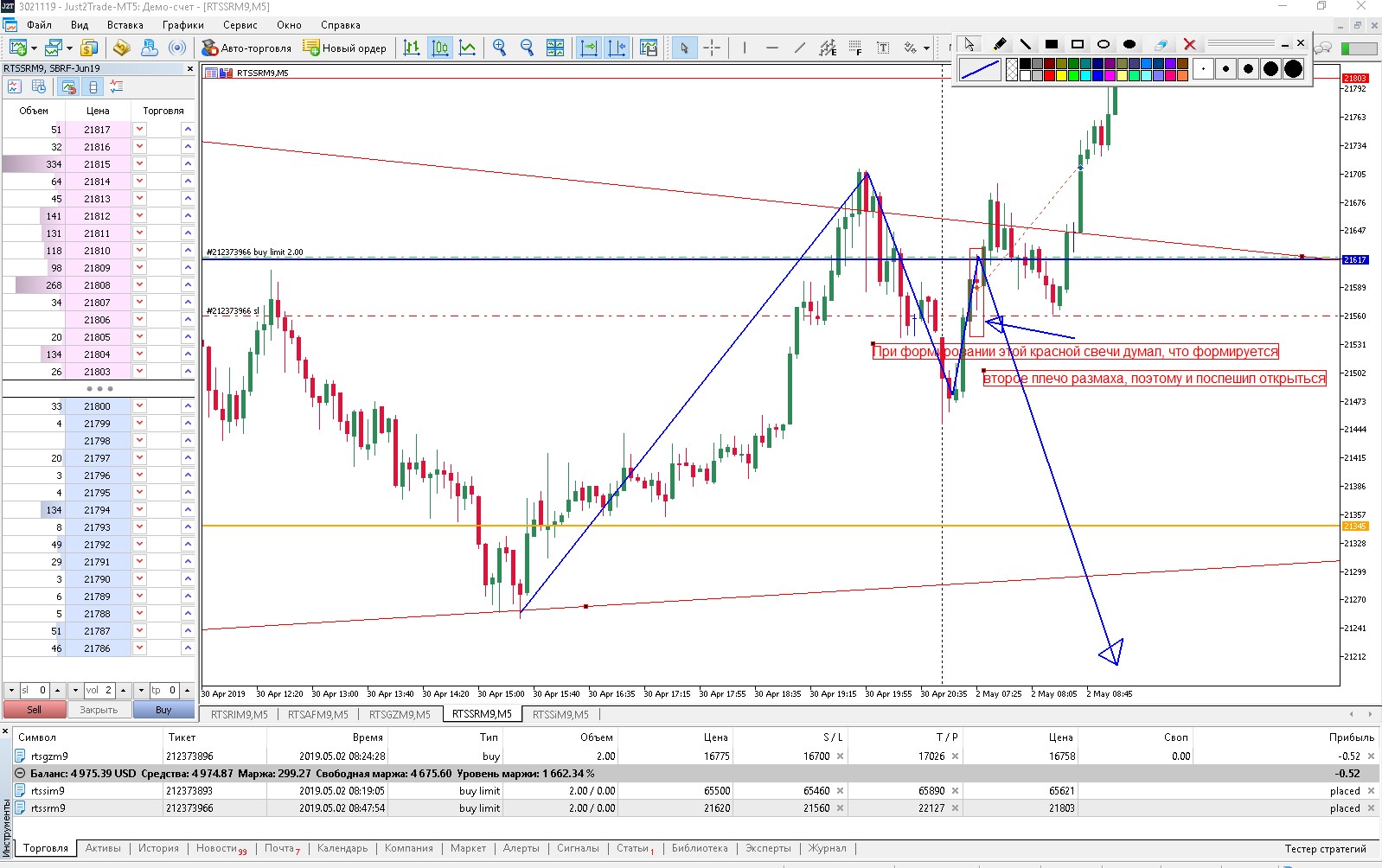The height and width of the screenshot is (868, 1382).
Task: Select the equidistant channel tool
Action: [828, 48]
